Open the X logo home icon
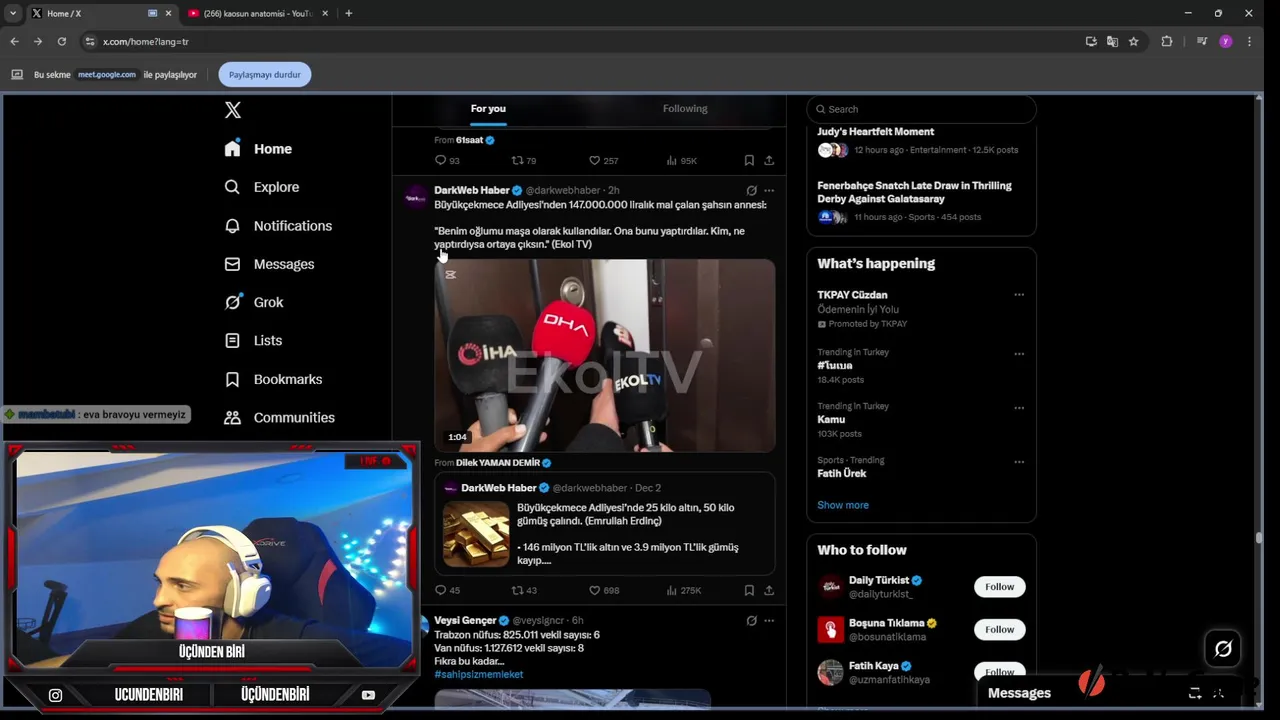This screenshot has height=720, width=1280. [233, 110]
